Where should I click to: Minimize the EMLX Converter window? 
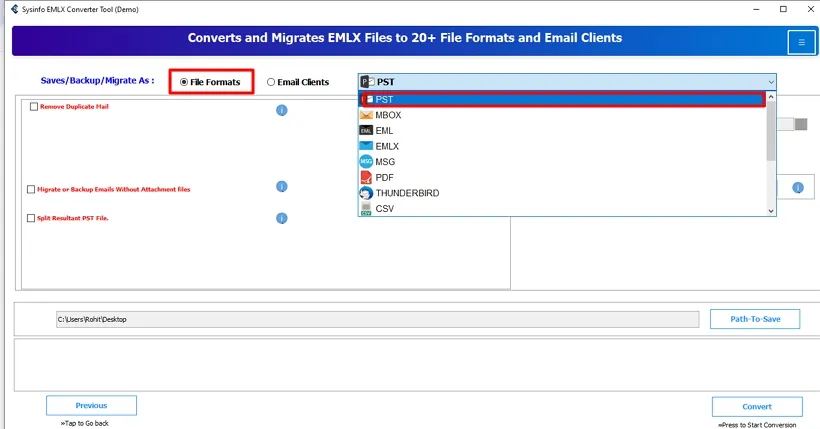point(756,9)
